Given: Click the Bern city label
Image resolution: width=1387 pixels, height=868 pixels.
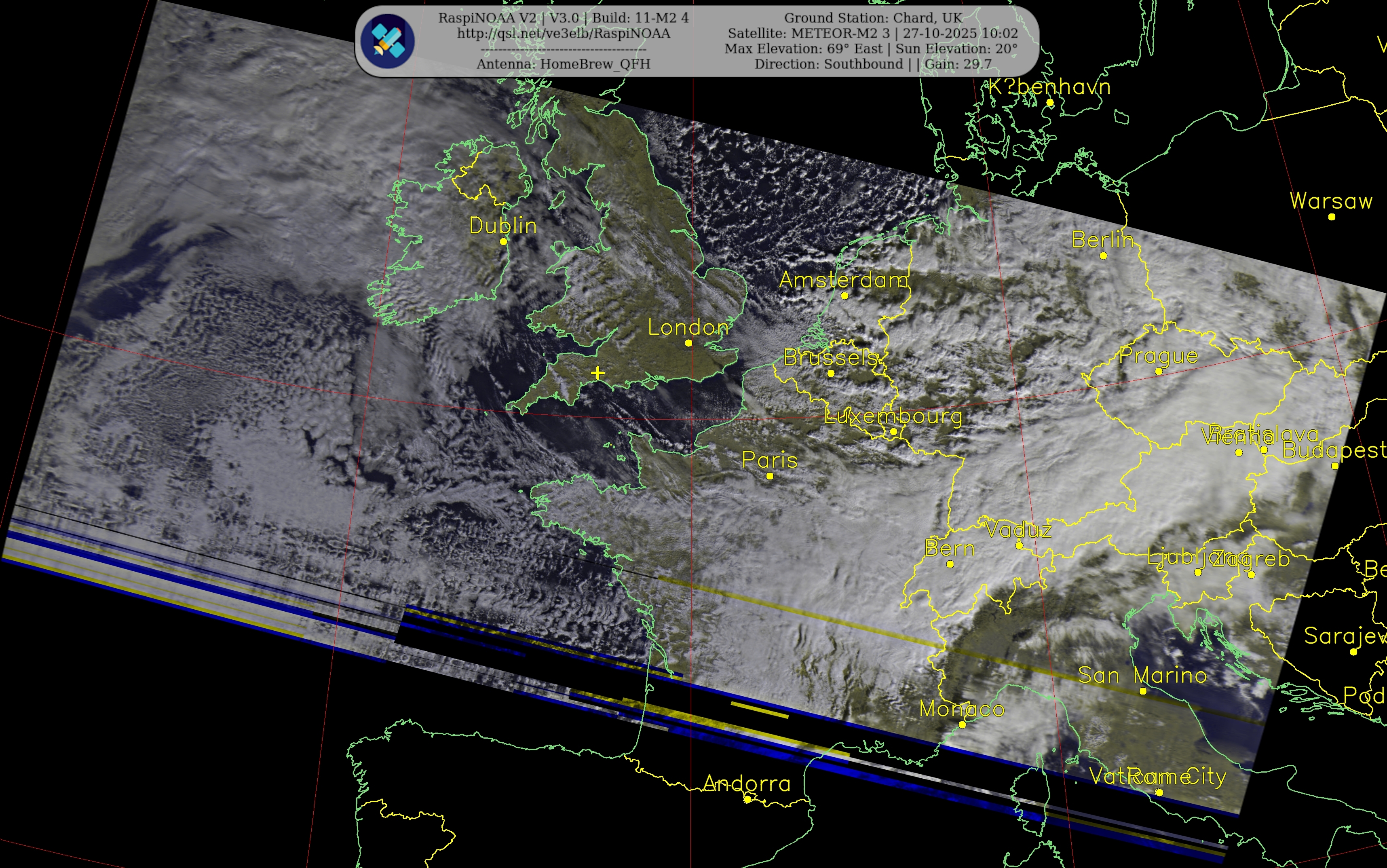Looking at the screenshot, I should pyautogui.click(x=950, y=549).
